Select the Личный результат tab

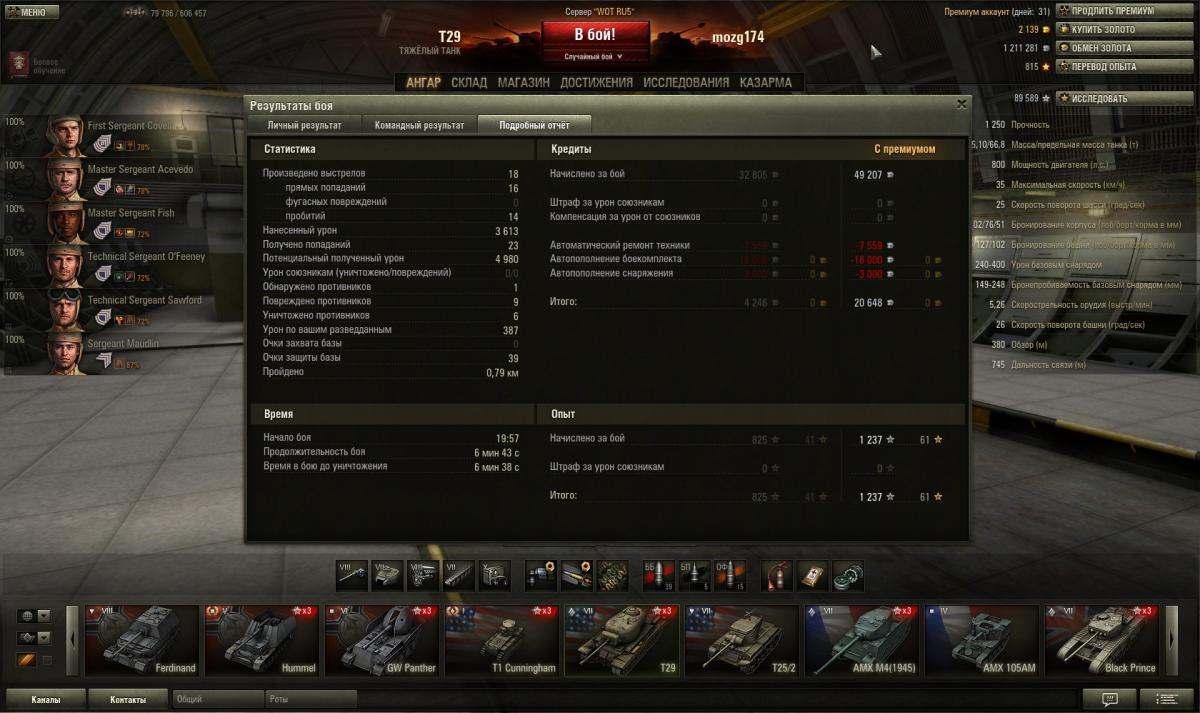(304, 125)
